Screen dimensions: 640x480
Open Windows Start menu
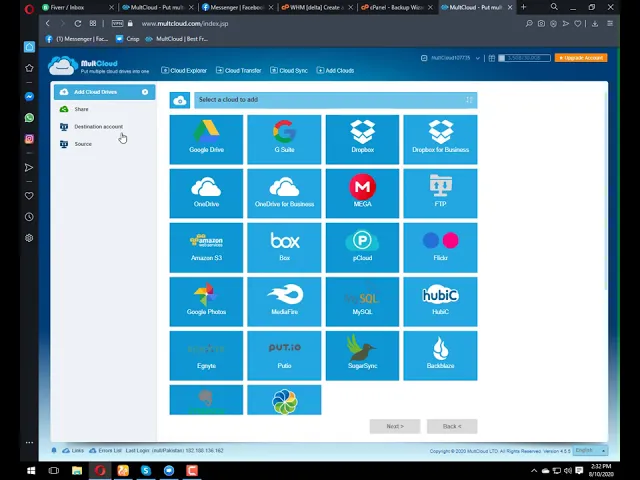point(31,471)
